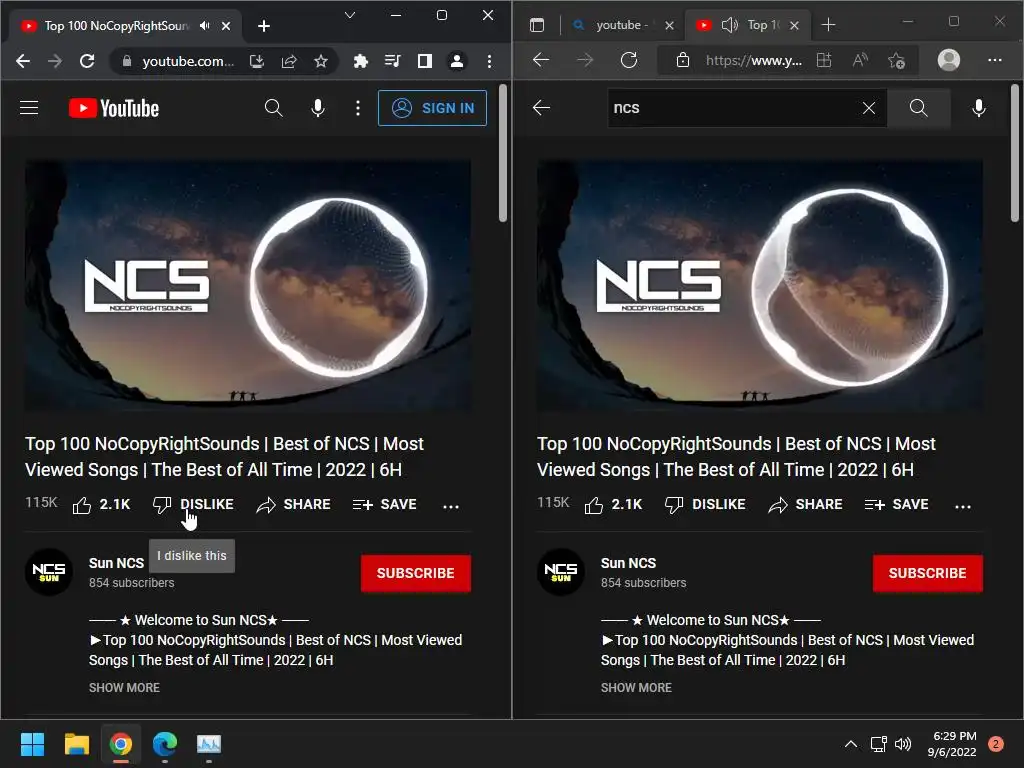
Task: Click Edge address bar URL
Action: (x=754, y=61)
